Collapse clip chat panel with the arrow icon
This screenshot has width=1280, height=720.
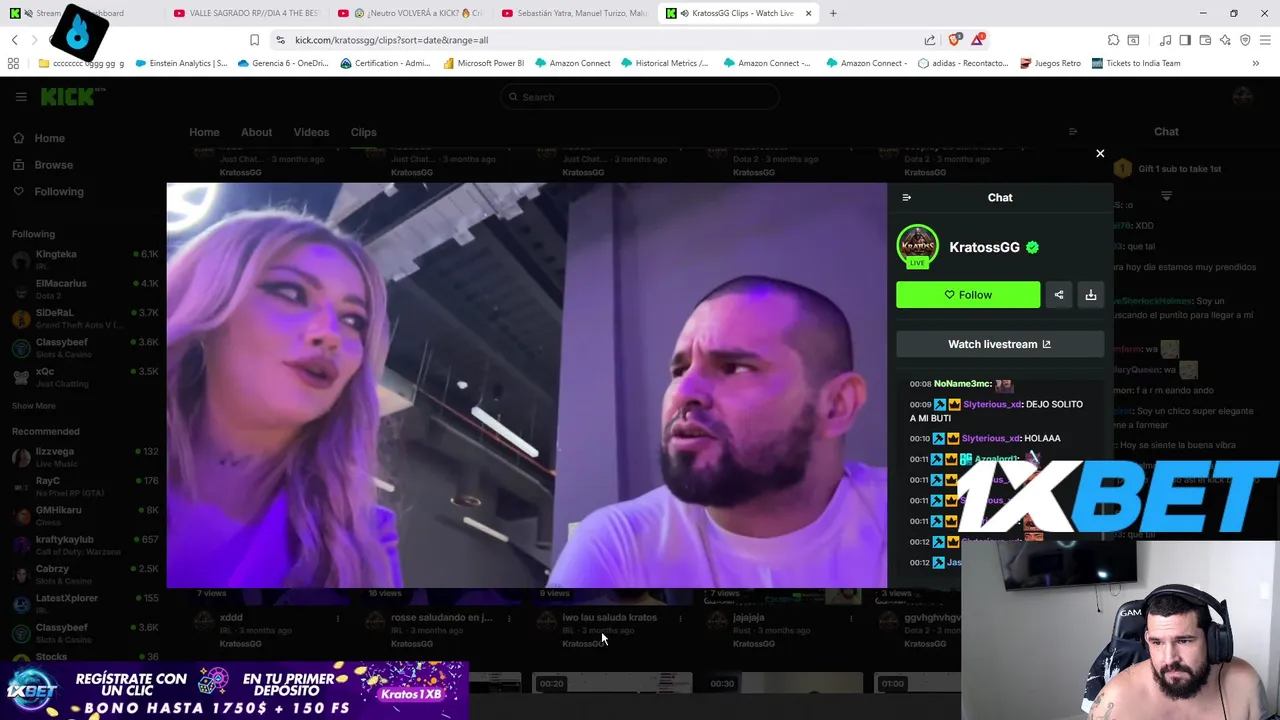tap(907, 197)
